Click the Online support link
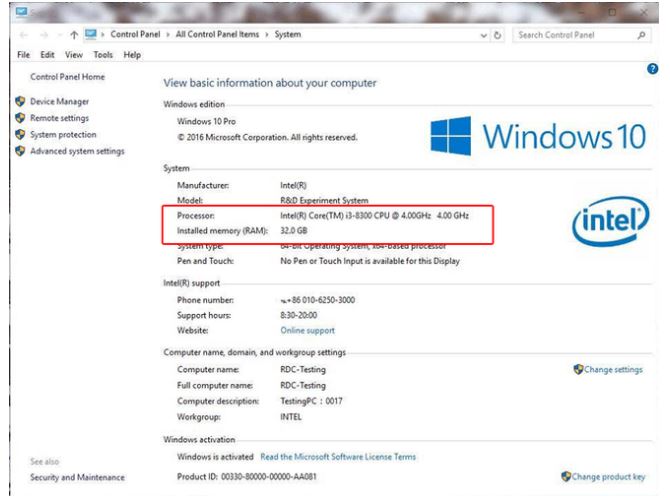The image size is (670, 504). pyautogui.click(x=308, y=330)
